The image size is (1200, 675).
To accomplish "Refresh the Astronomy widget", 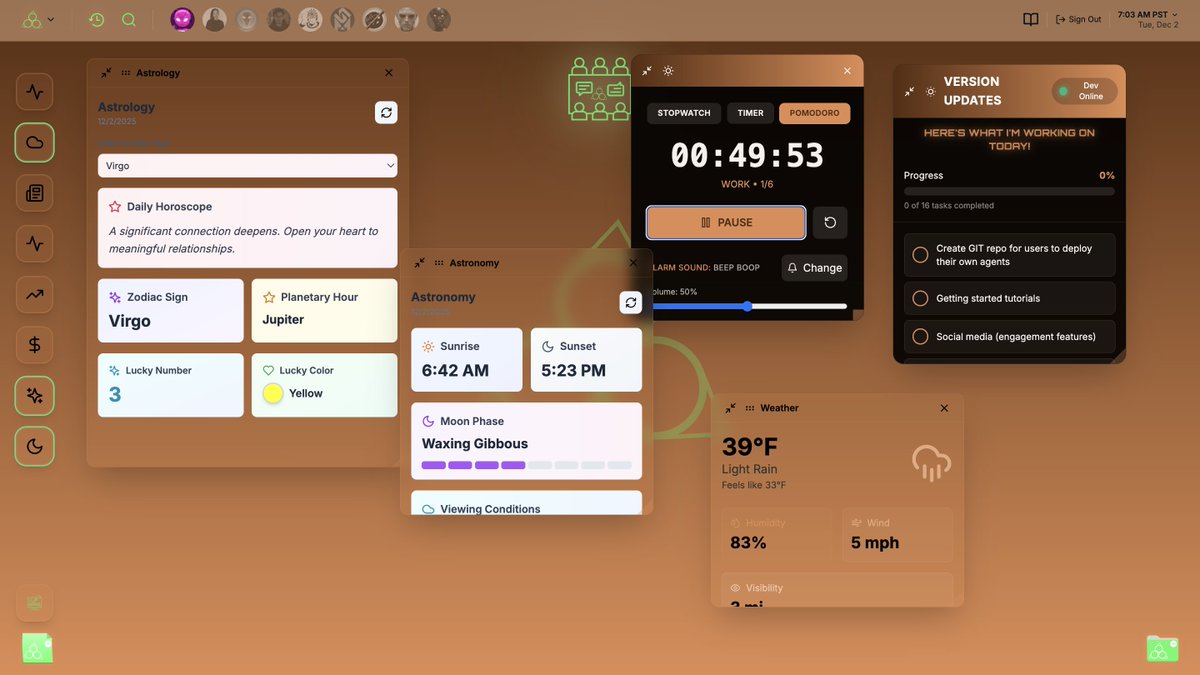I will click(630, 302).
